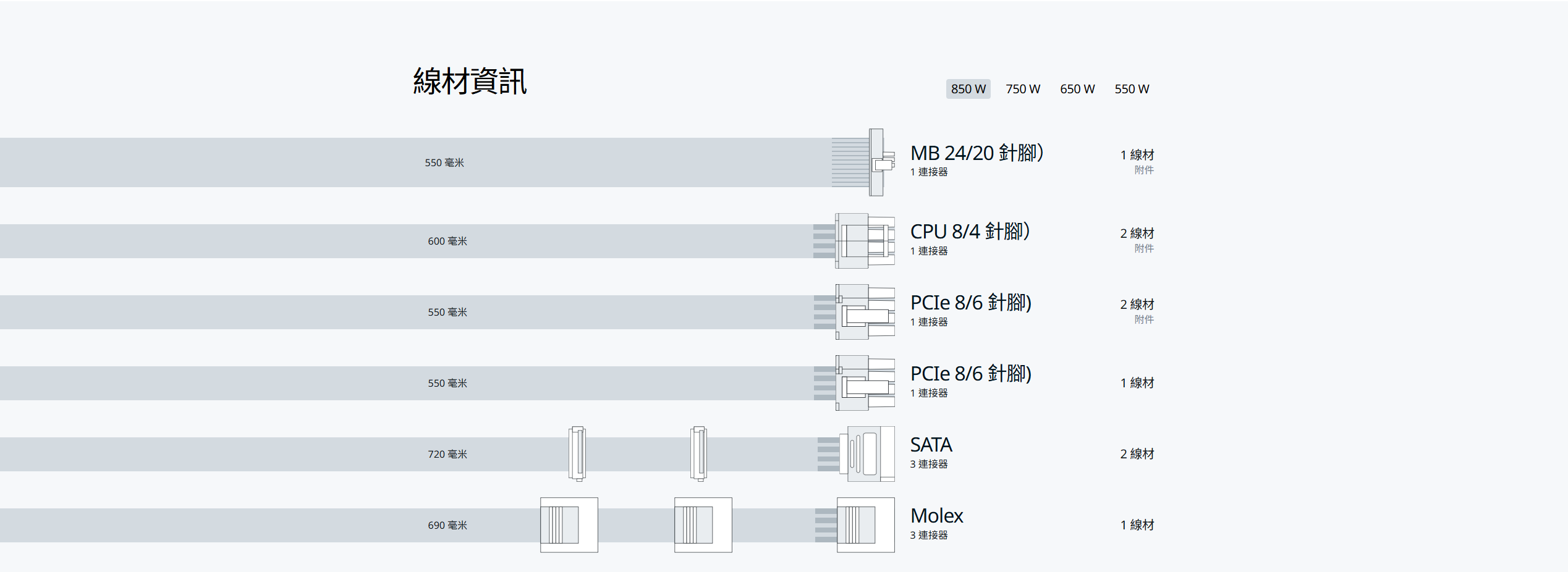Click the 600 毫米 length on the CPU cable
Image resolution: width=1568 pixels, height=572 pixels.
[x=447, y=241]
